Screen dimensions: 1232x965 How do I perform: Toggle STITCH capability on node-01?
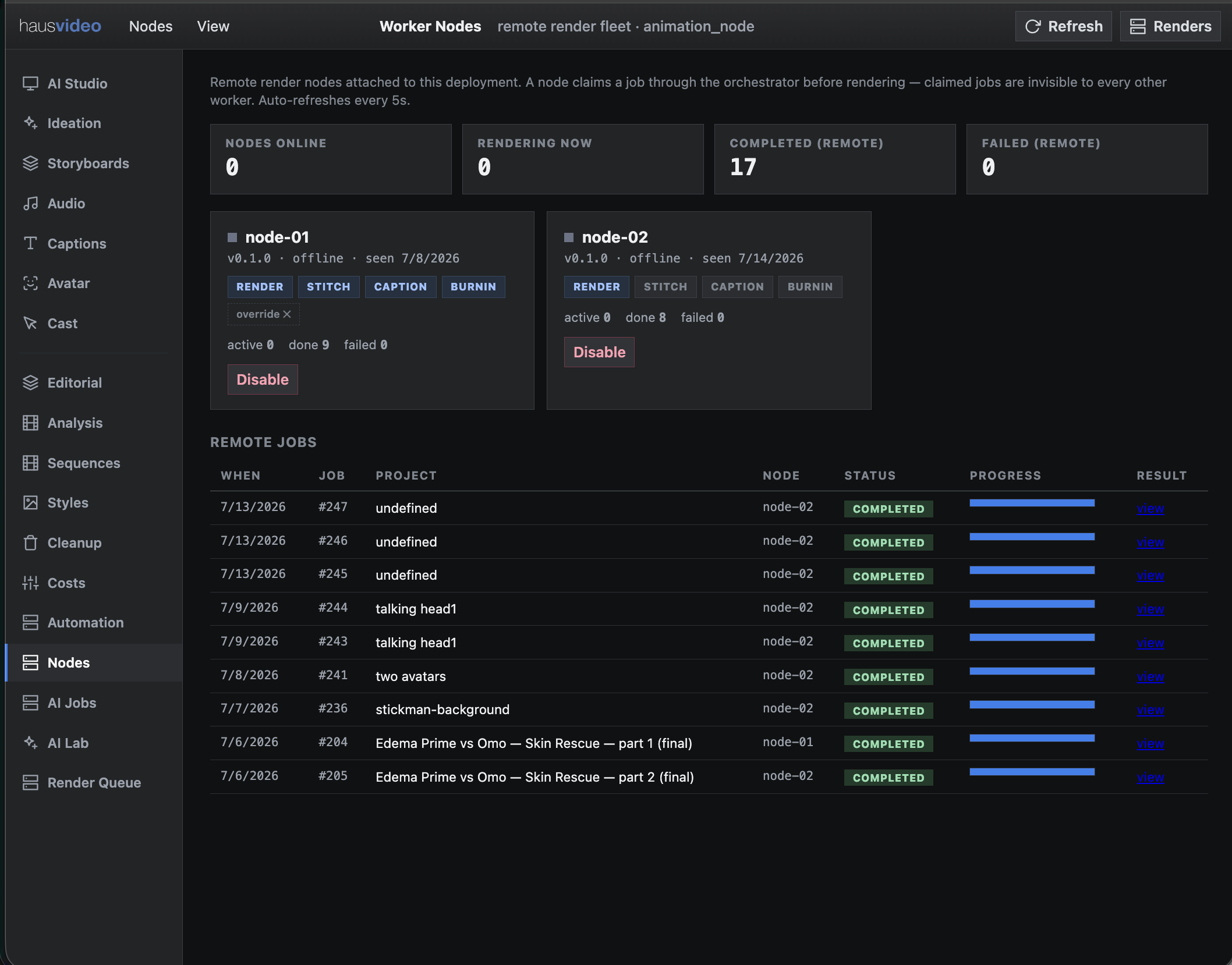[328, 287]
